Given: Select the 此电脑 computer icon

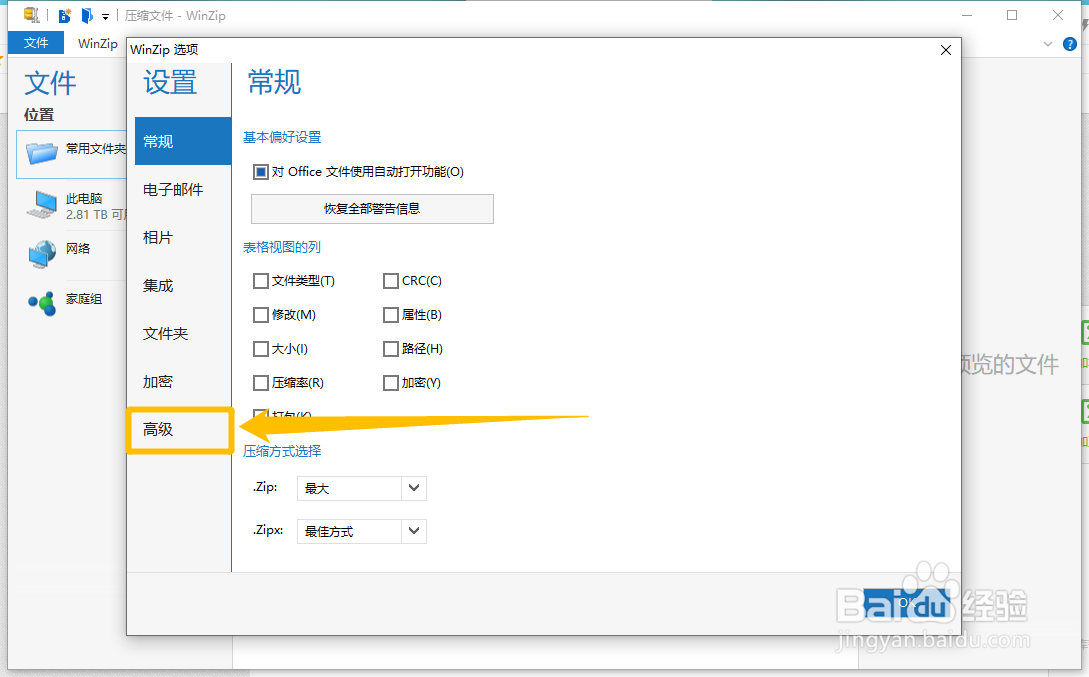Looking at the screenshot, I should click(x=42, y=205).
